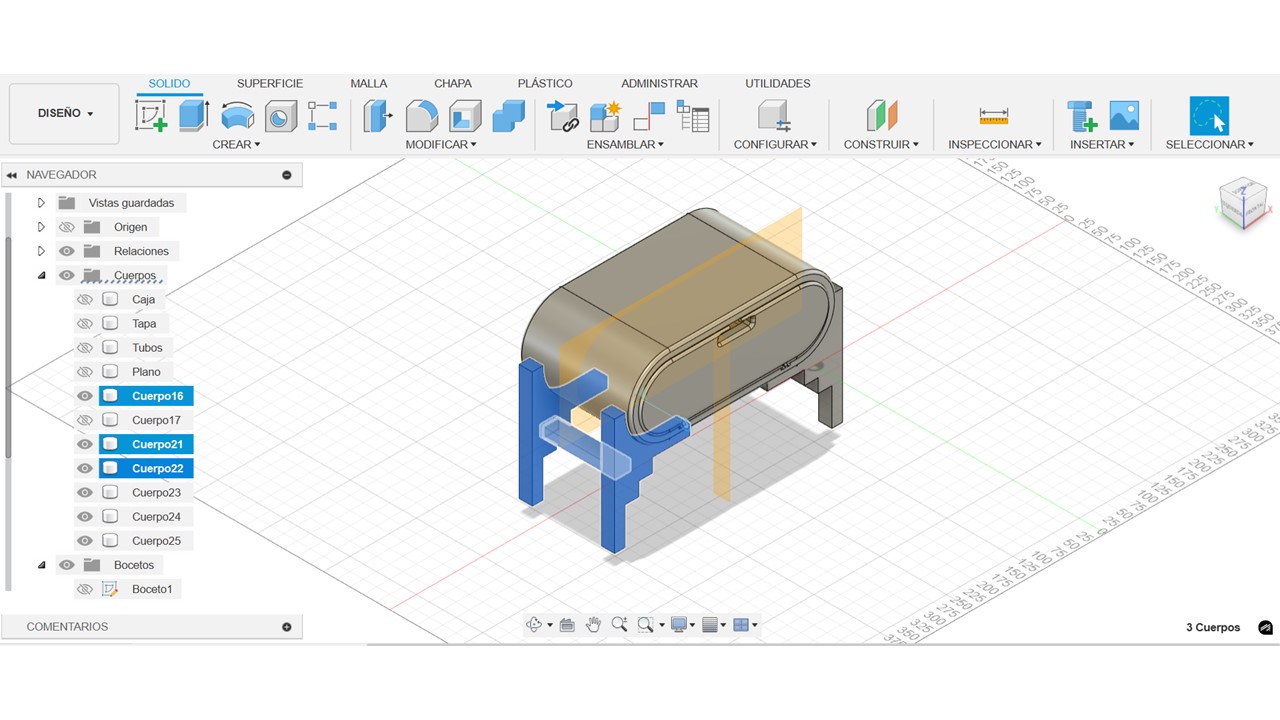Select the Create Sketch tool icon

pyautogui.click(x=151, y=116)
